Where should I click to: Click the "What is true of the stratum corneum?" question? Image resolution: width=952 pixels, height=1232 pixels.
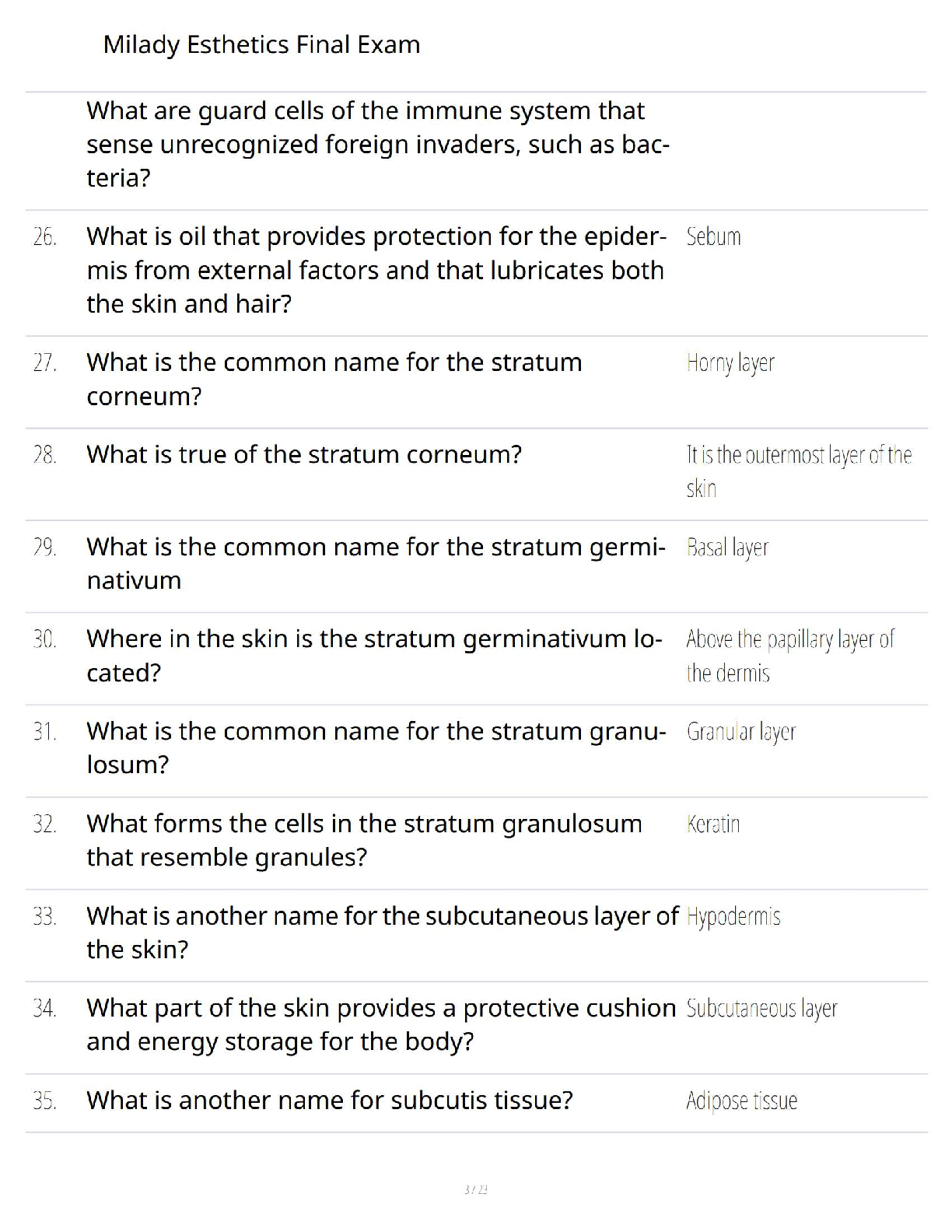[x=304, y=454]
